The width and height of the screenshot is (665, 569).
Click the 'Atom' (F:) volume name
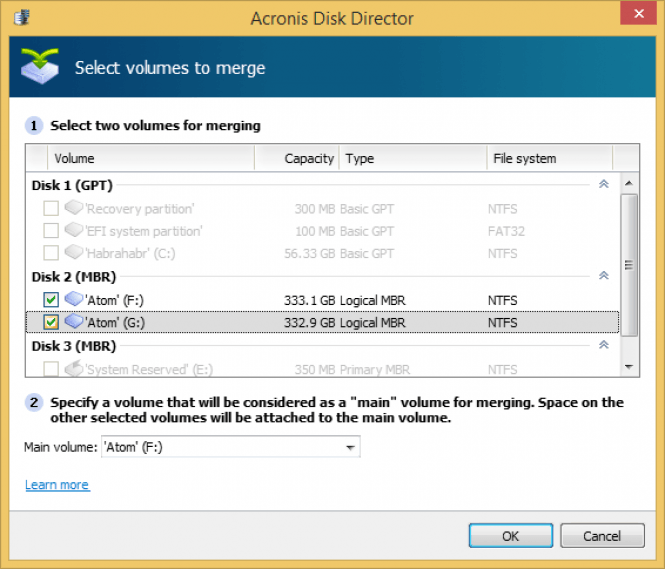(x=115, y=300)
